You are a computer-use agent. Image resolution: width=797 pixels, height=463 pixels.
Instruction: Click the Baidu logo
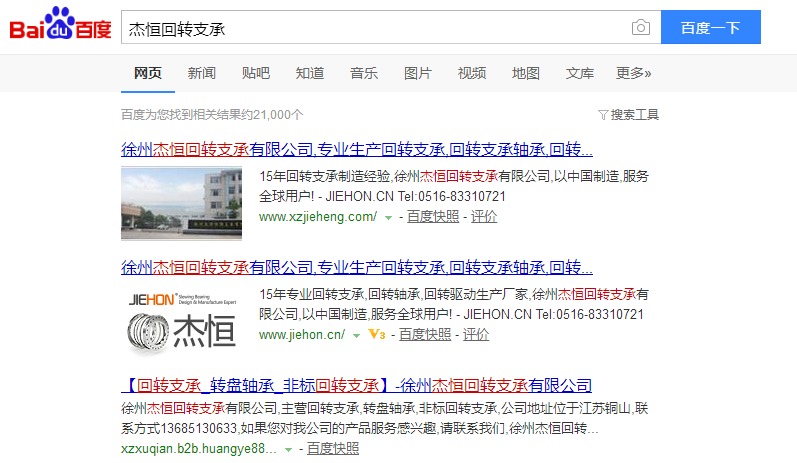pos(60,24)
